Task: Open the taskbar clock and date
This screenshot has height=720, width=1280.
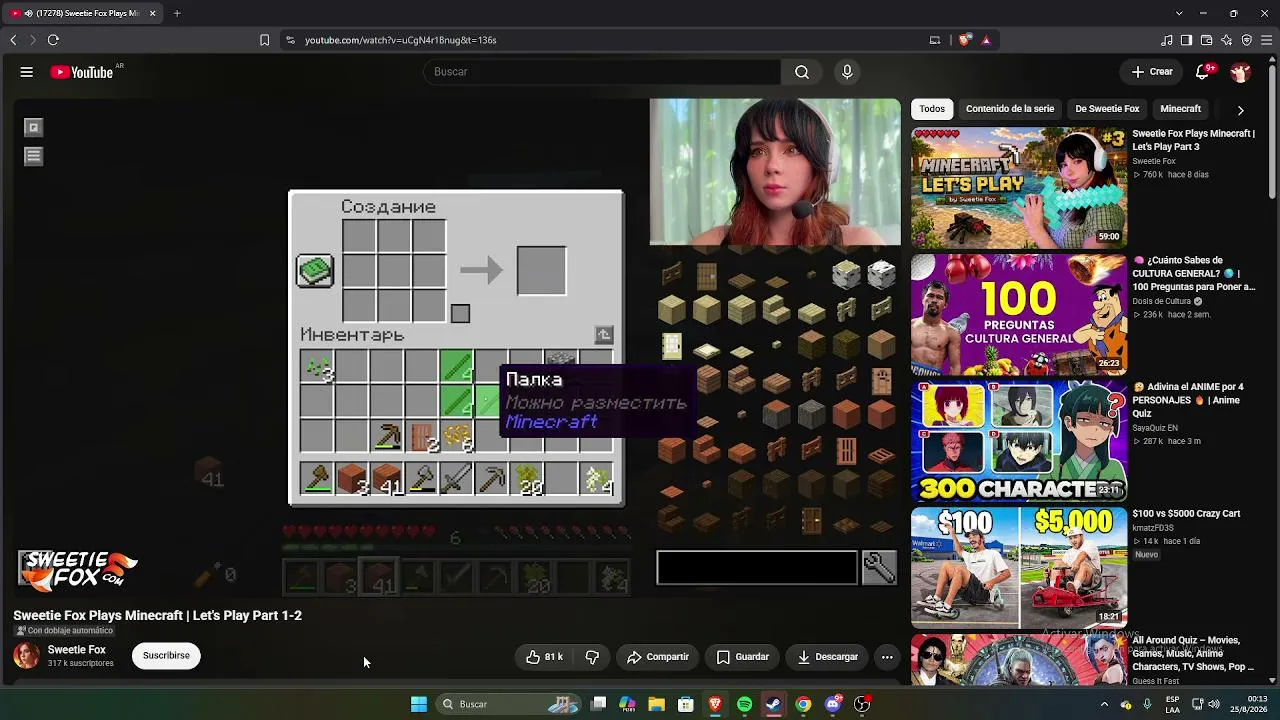Action: point(1249,704)
